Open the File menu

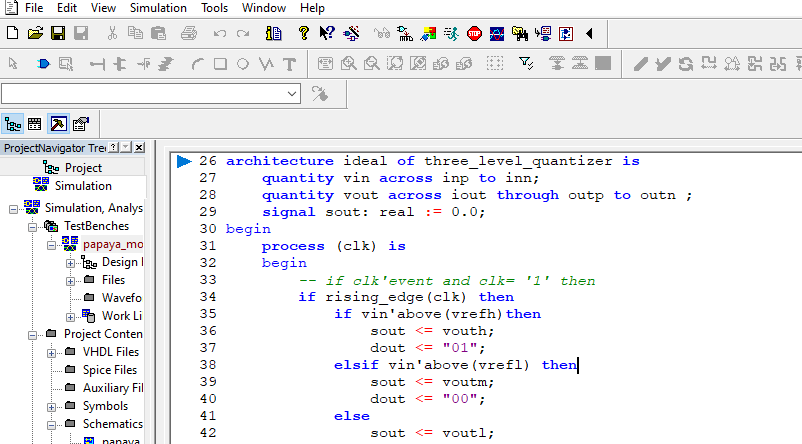[34, 8]
